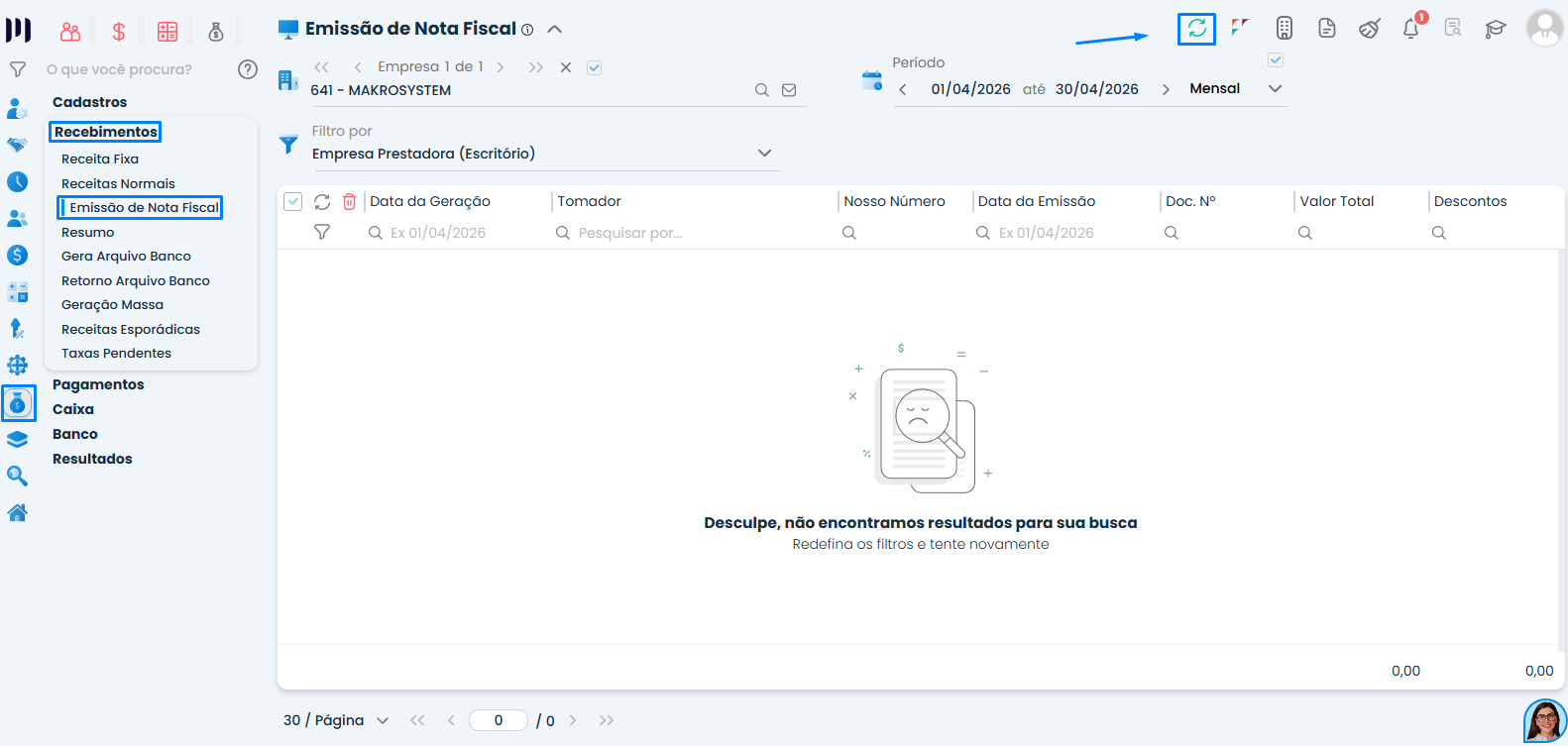Image resolution: width=1568 pixels, height=746 pixels.
Task: Open the notifications bell icon
Action: click(x=1411, y=29)
